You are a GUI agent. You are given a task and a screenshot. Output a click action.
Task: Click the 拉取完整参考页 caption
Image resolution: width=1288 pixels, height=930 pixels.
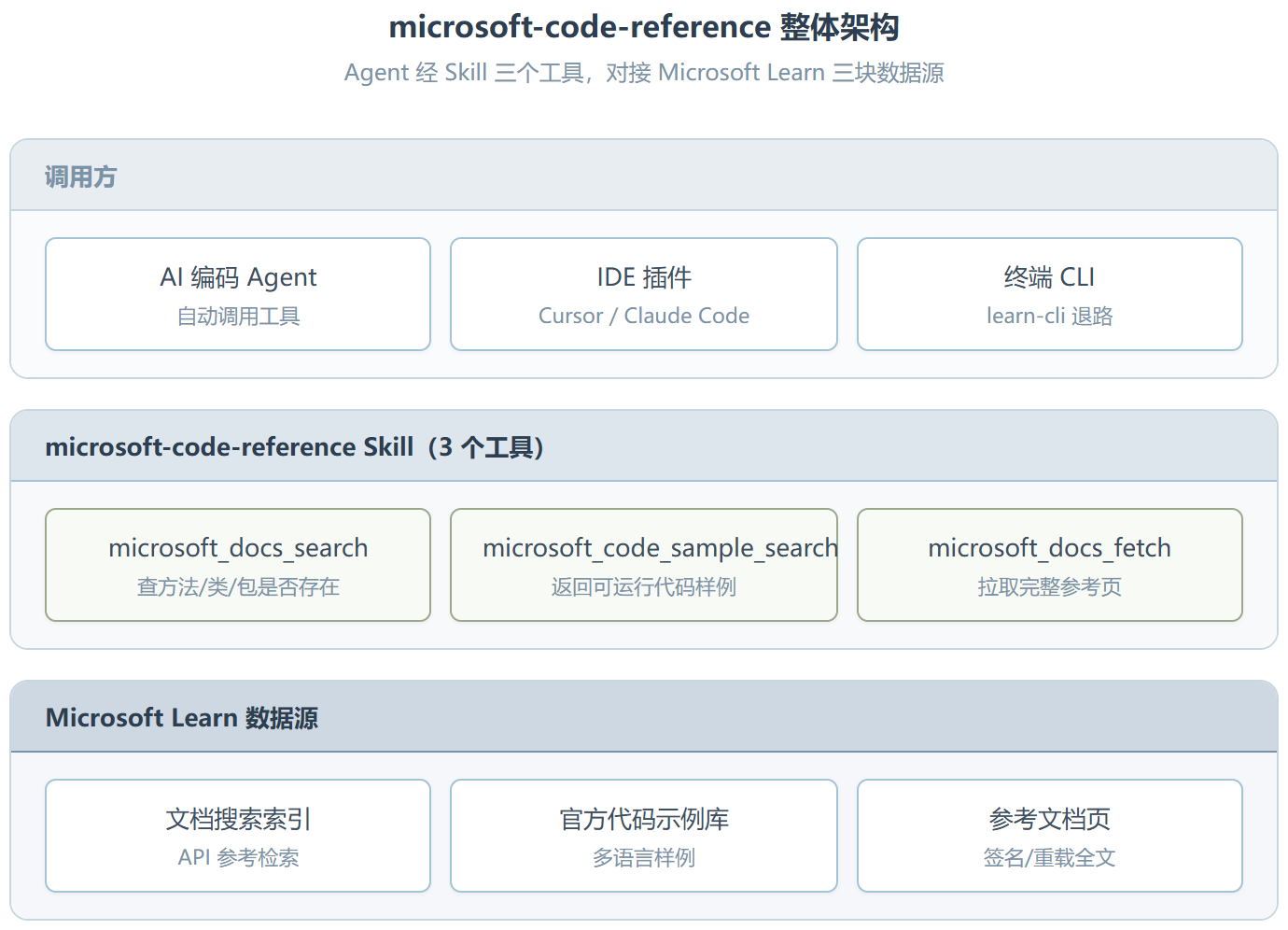pos(1050,587)
